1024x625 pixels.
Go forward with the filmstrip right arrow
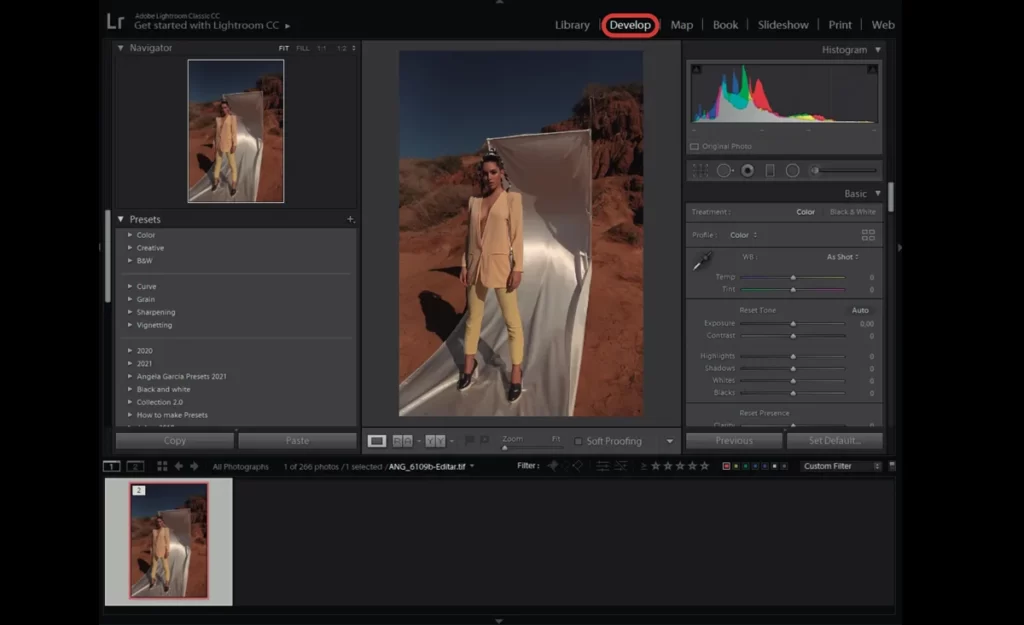coord(194,466)
